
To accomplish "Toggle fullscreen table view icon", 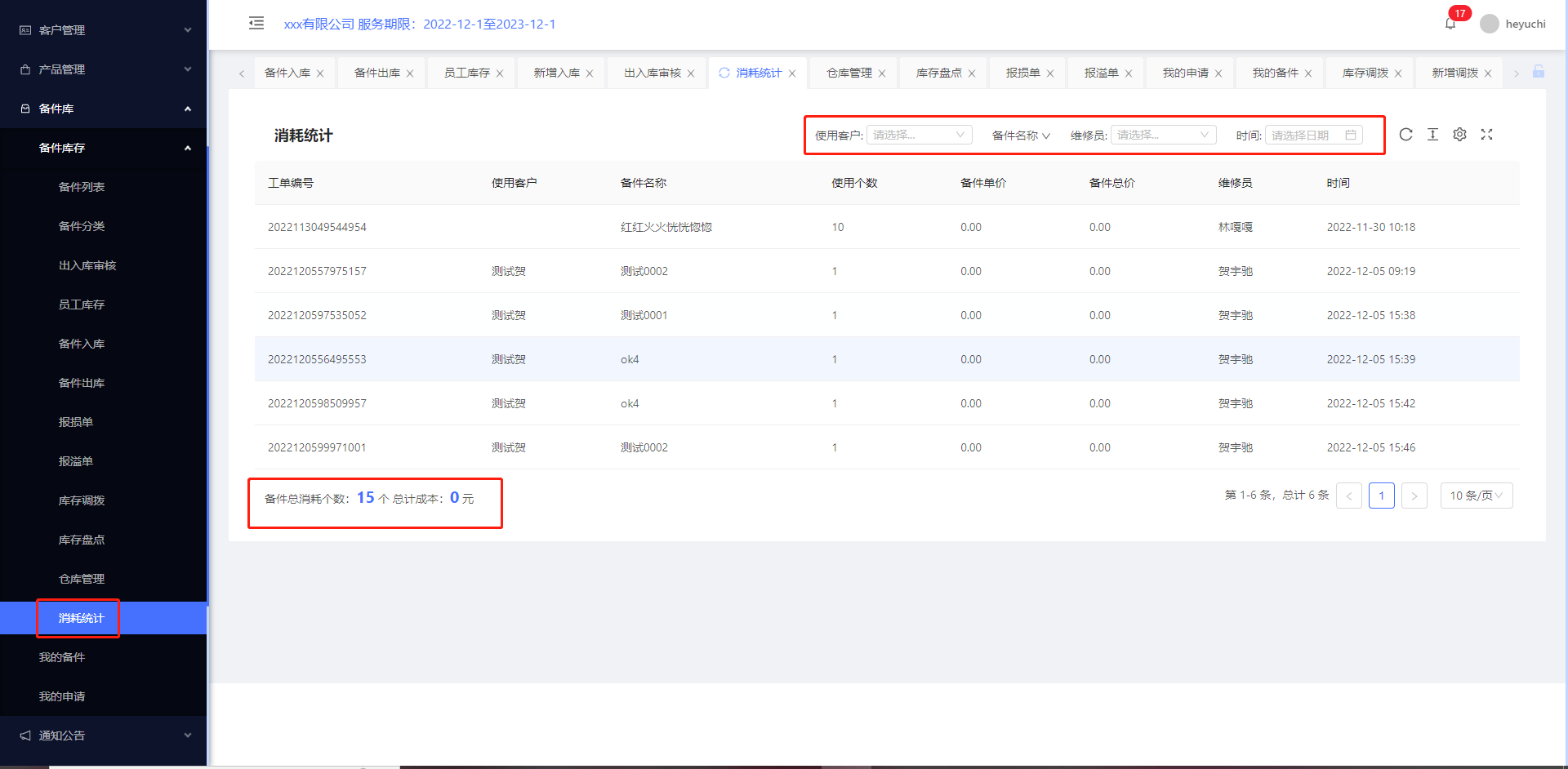I will pyautogui.click(x=1486, y=135).
